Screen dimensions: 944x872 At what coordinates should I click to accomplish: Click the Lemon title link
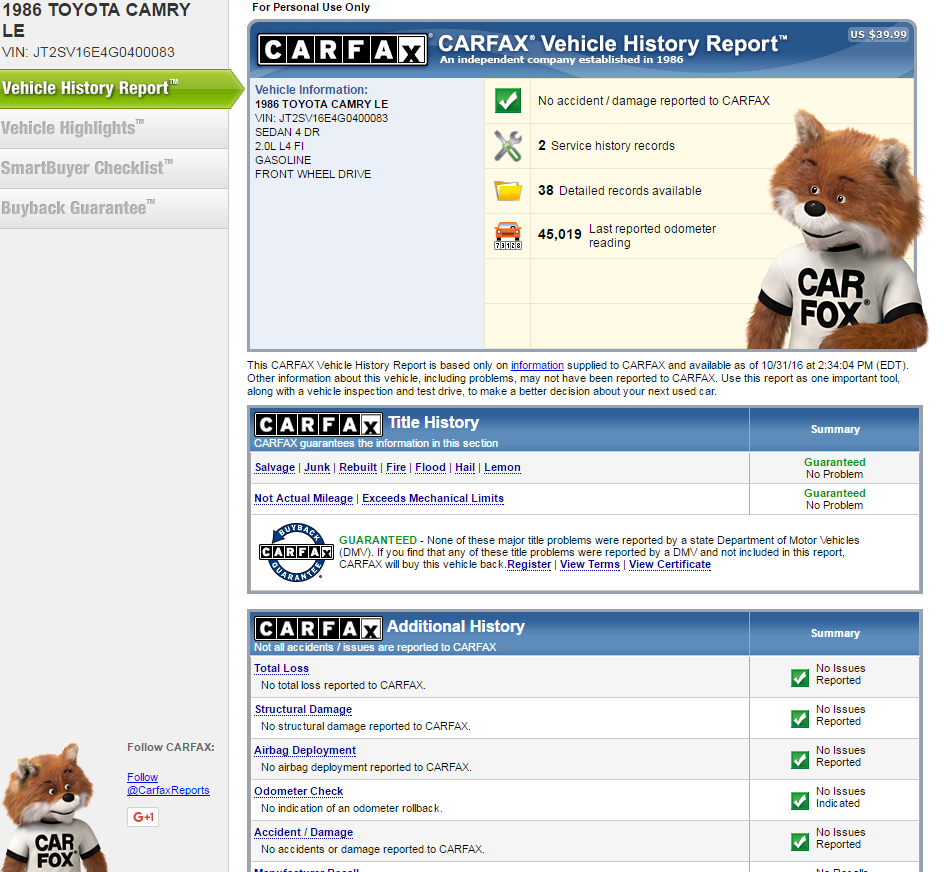pyautogui.click(x=502, y=467)
